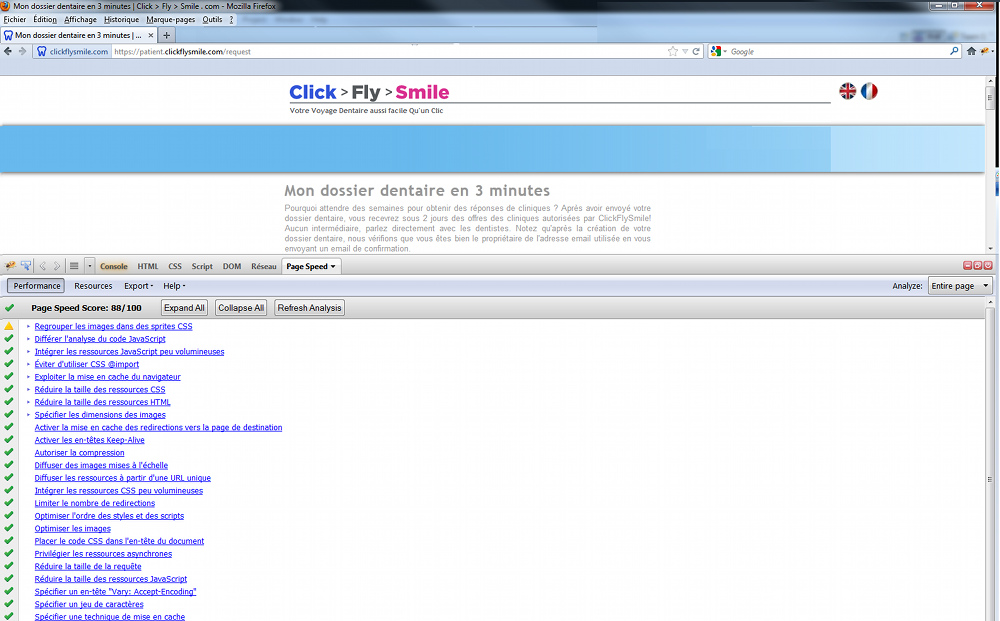Open the URL history dropdown triangle

[685, 51]
